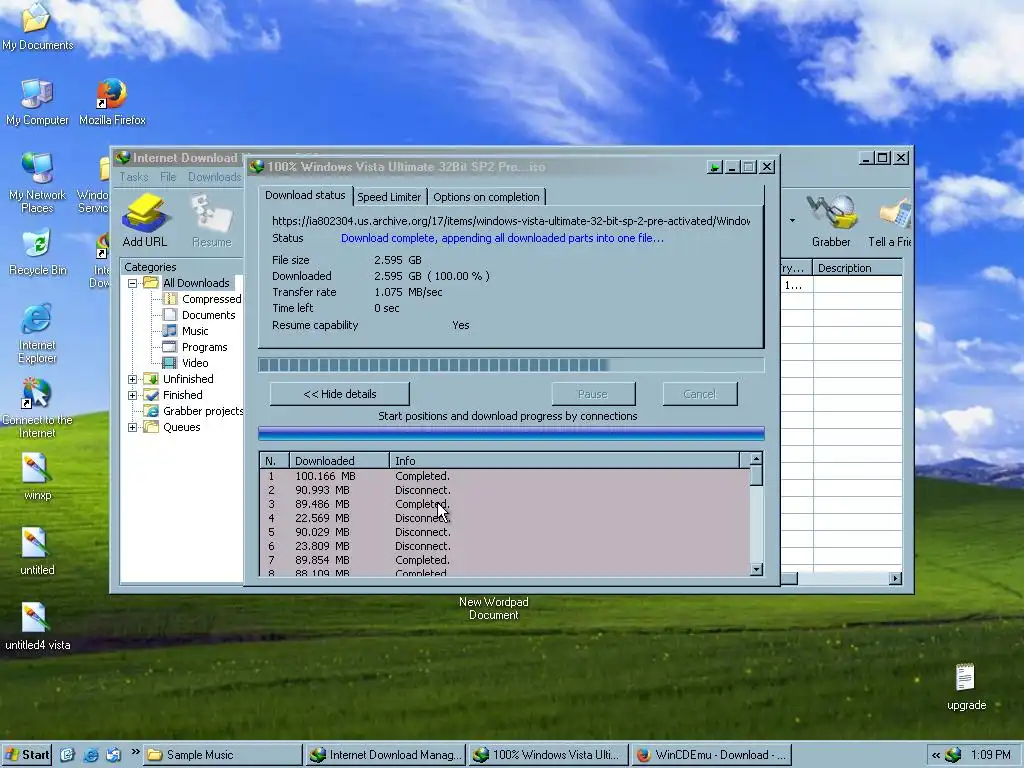Expand the quick launch overflow chevron
The height and width of the screenshot is (768, 1024).
(x=135, y=752)
